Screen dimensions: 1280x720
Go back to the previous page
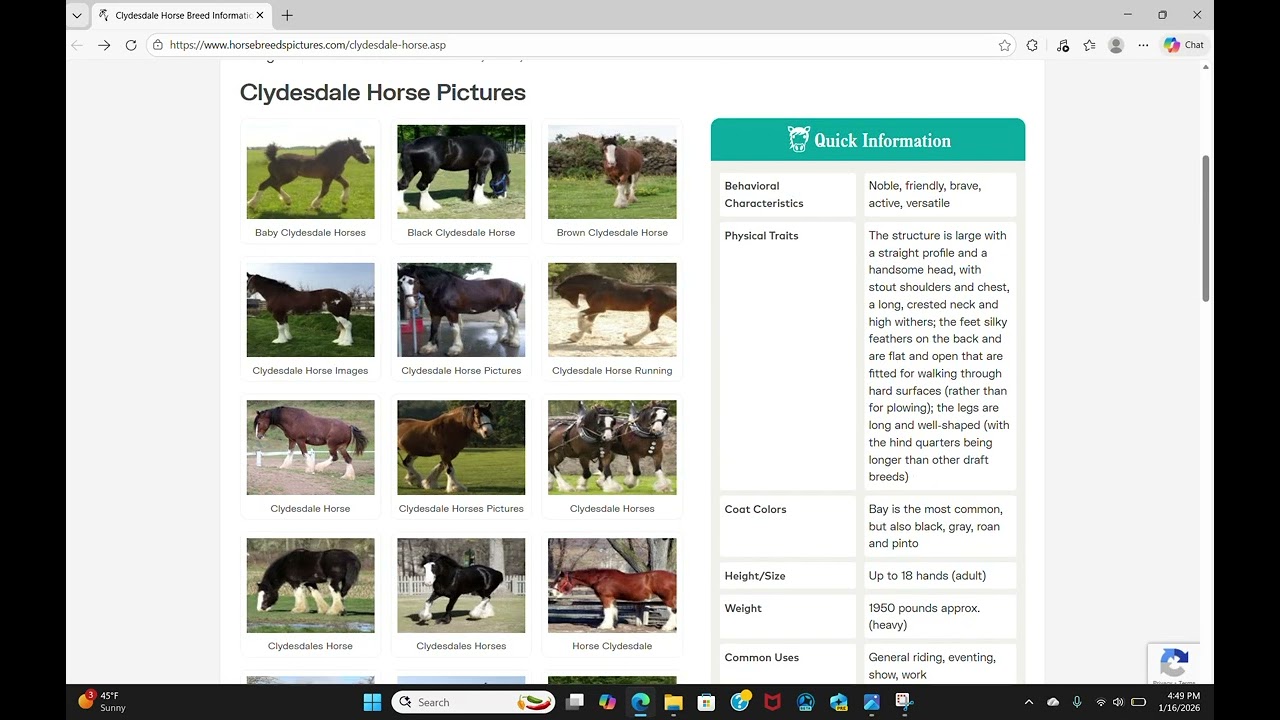(77, 45)
